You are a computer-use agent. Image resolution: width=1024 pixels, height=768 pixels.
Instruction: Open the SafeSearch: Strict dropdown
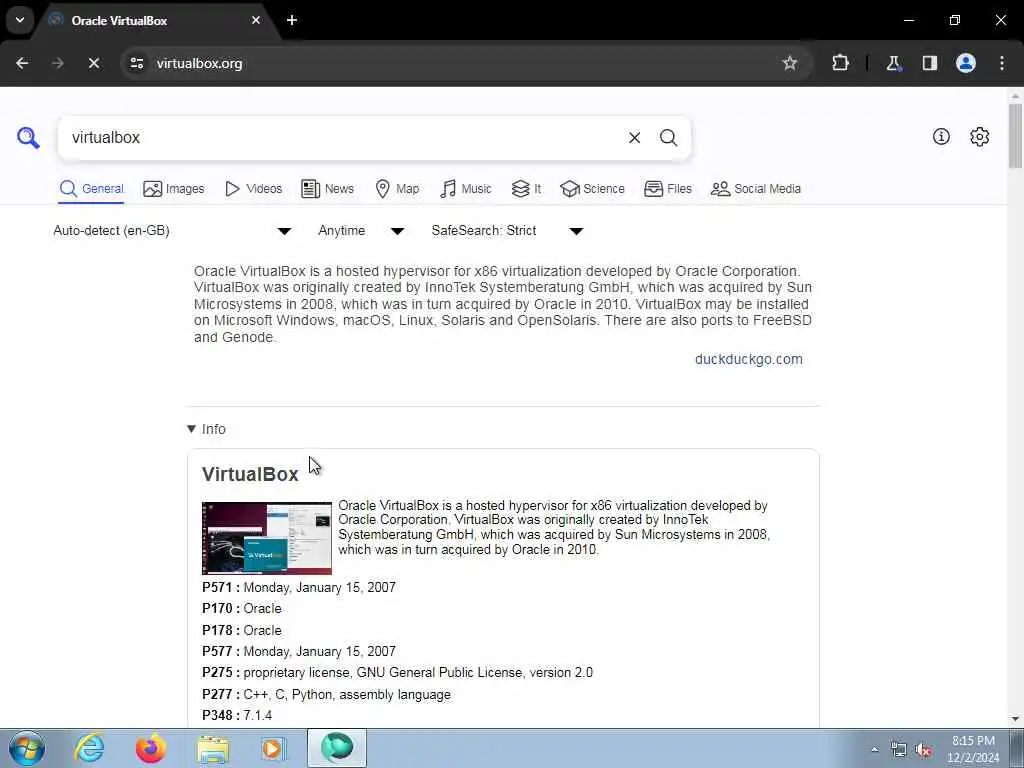click(507, 231)
